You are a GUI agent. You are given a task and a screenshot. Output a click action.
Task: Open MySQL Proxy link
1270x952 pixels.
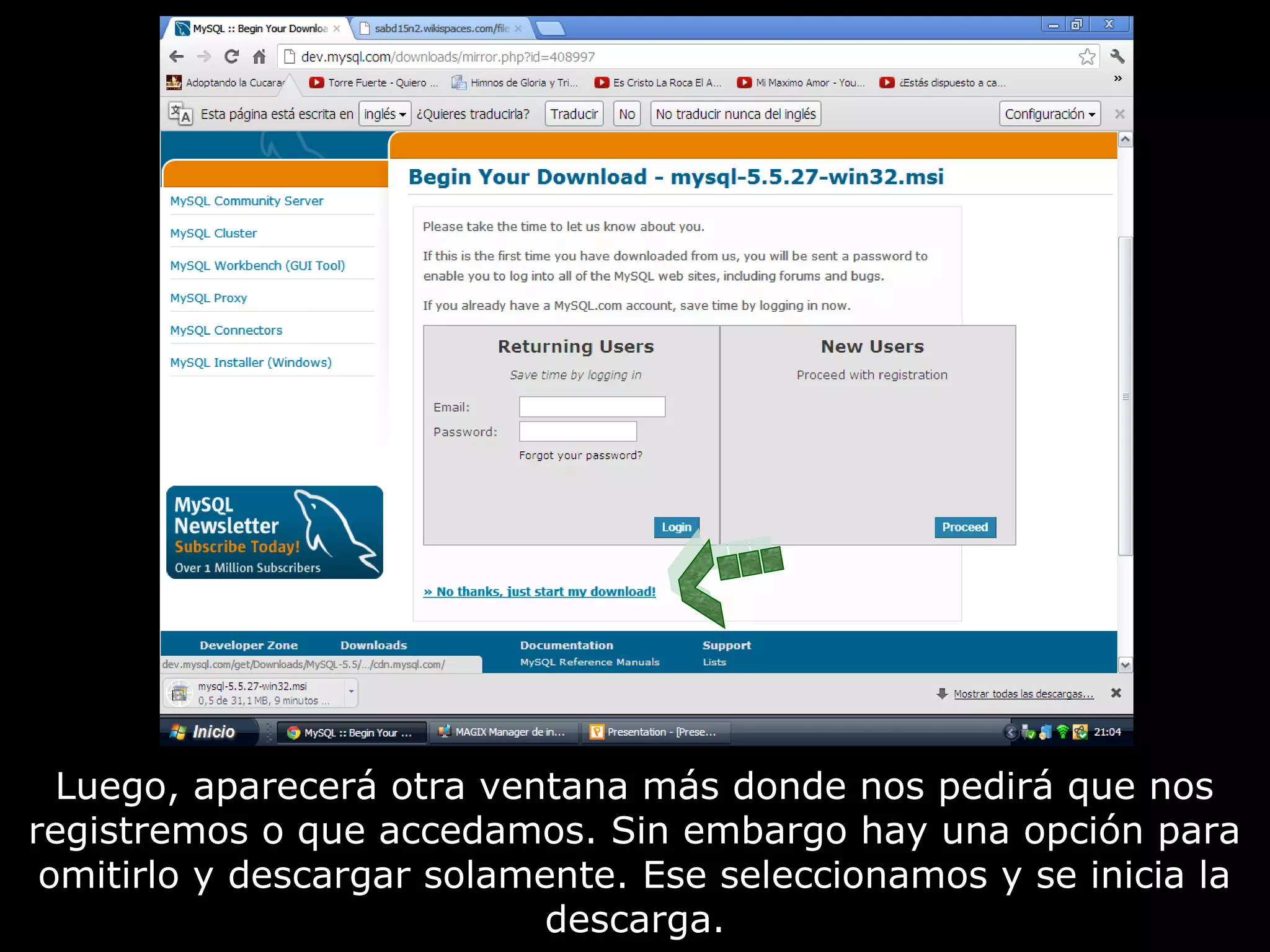(x=208, y=298)
